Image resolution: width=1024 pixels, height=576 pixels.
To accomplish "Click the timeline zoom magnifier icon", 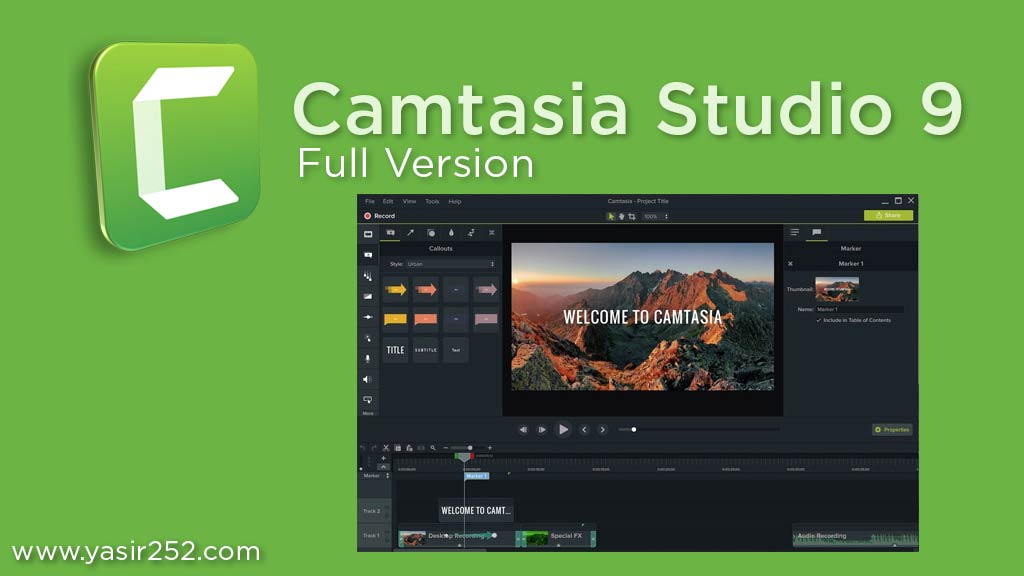I will pyautogui.click(x=433, y=448).
